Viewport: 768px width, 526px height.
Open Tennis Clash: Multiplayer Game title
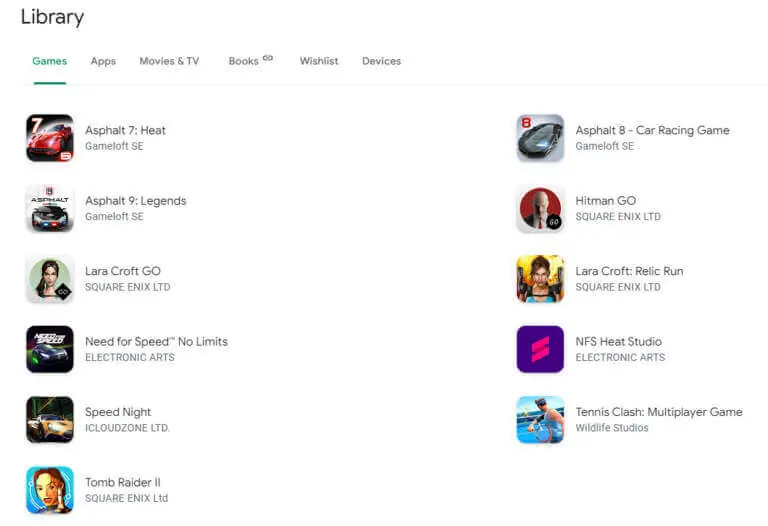659,412
